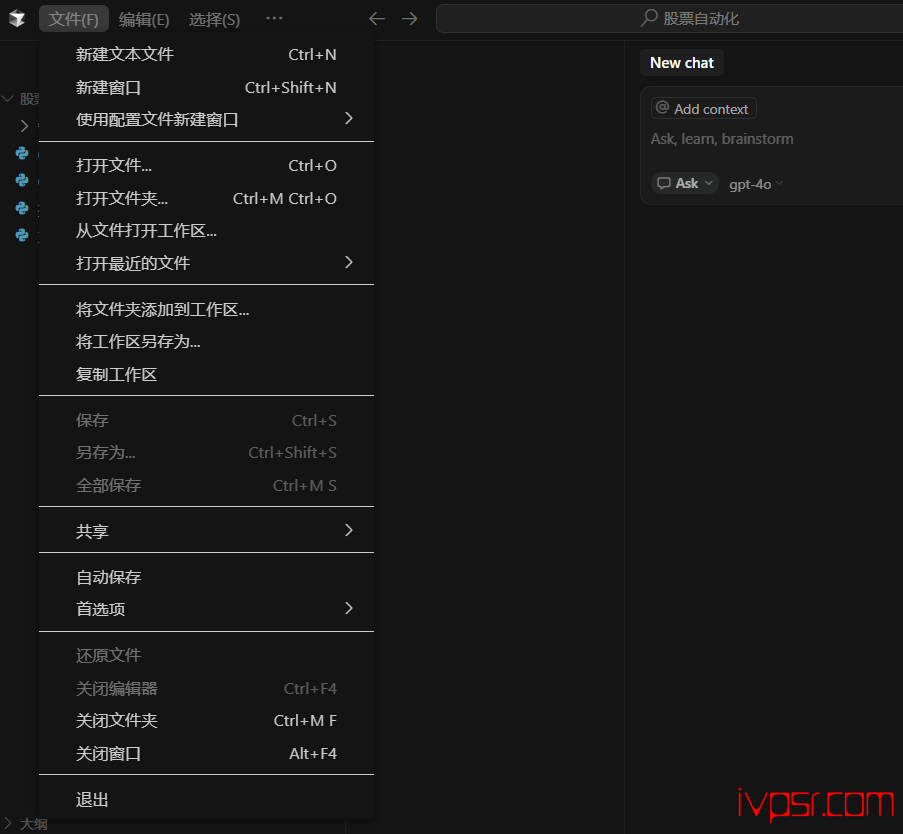Click the back navigation arrow

(377, 19)
